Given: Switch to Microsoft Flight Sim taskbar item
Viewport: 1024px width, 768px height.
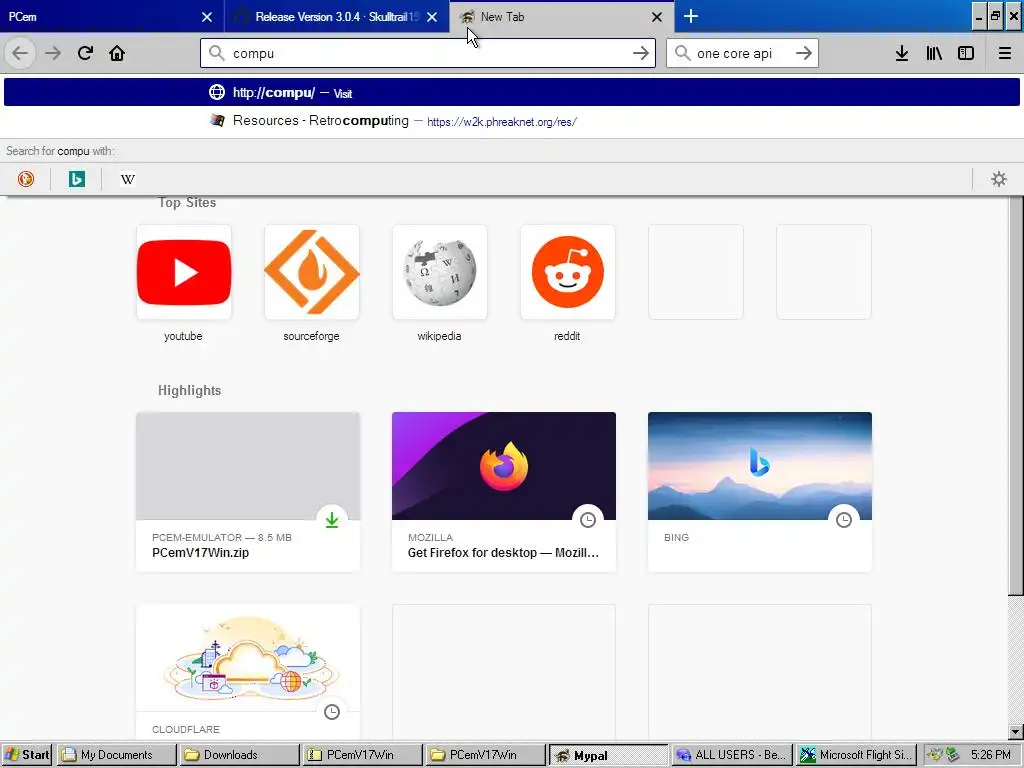Looking at the screenshot, I should point(856,755).
